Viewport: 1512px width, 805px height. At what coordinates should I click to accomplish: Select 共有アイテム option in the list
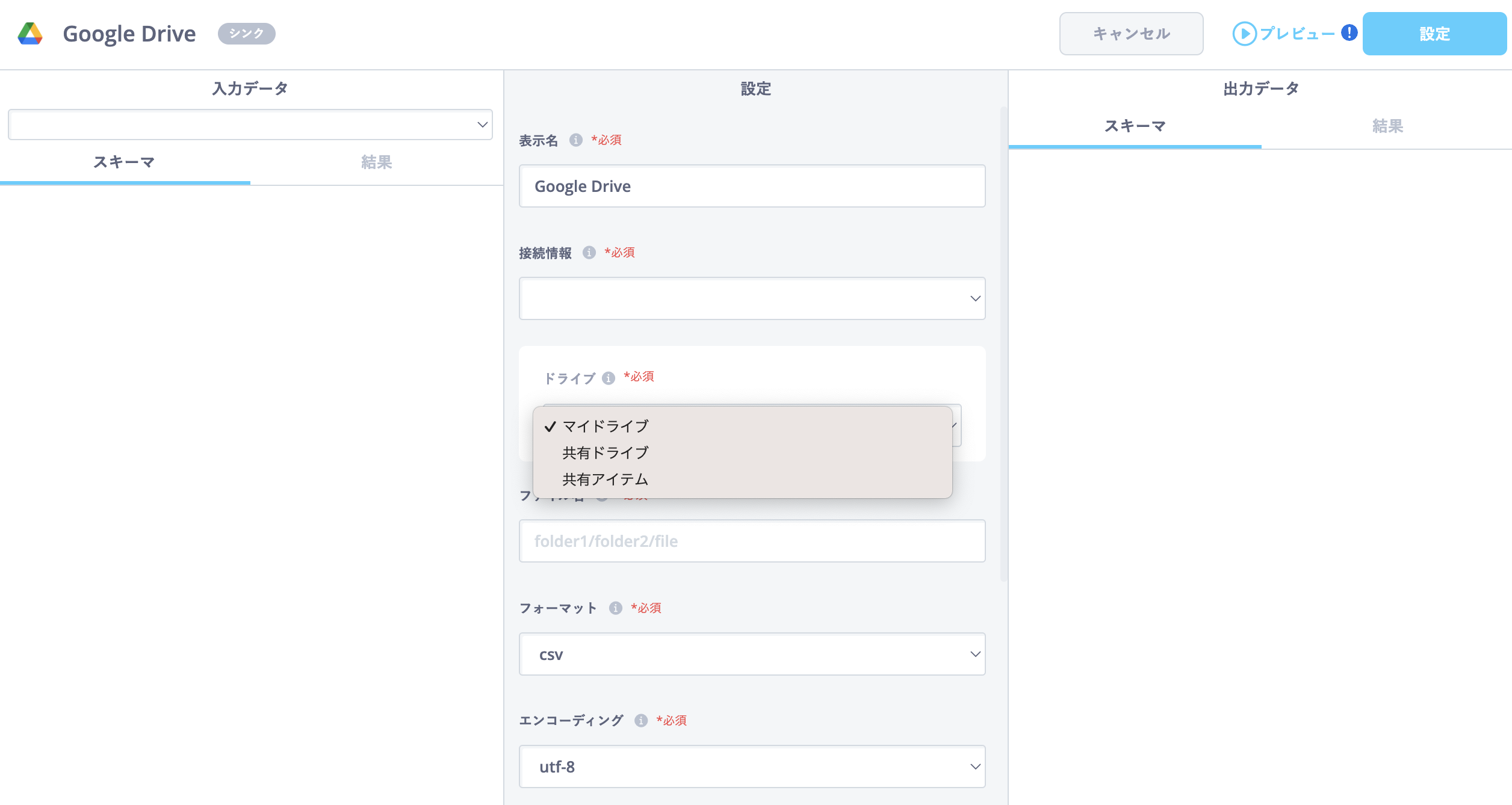(742, 479)
